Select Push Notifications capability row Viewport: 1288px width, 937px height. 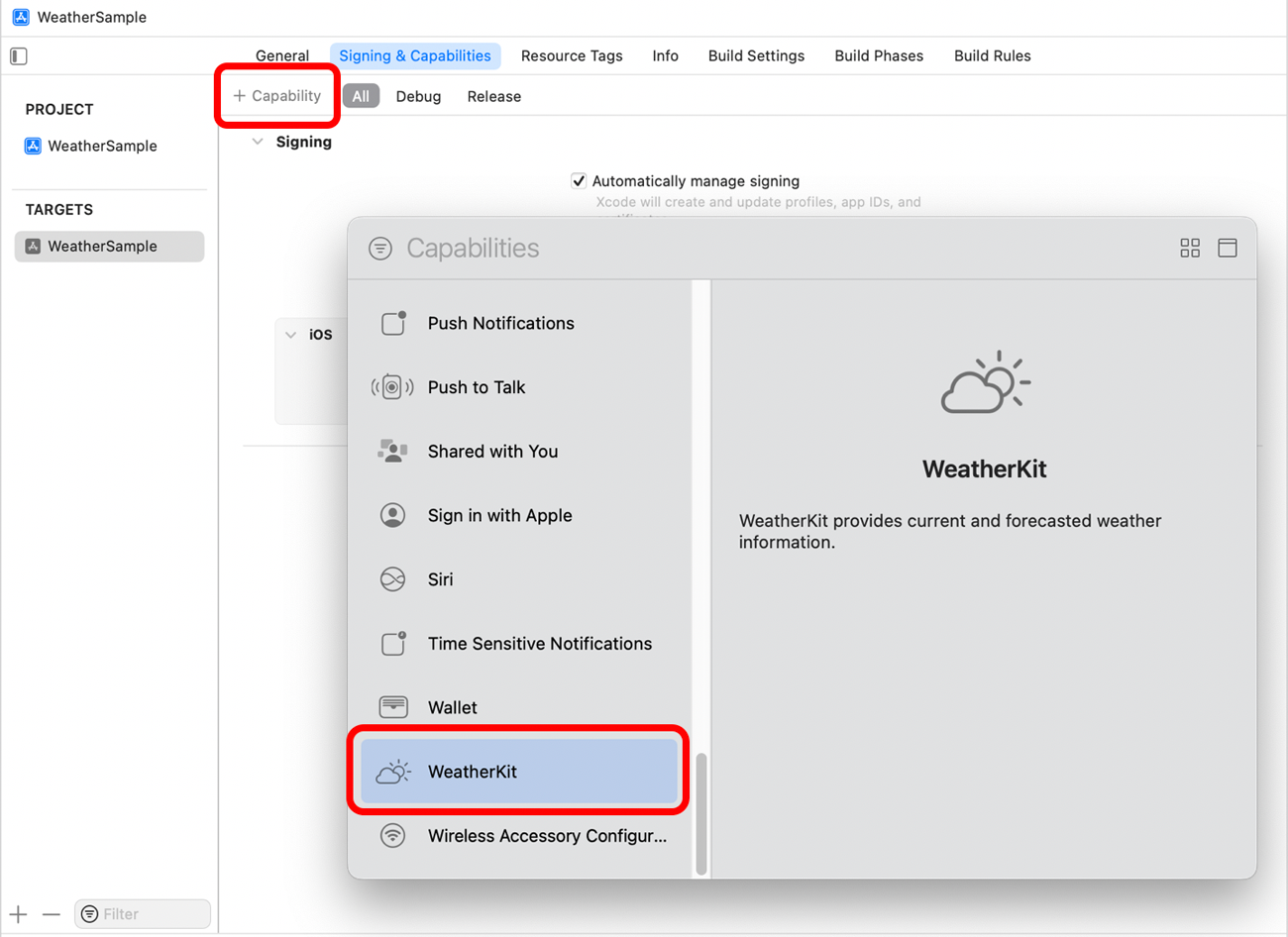pyautogui.click(x=520, y=323)
